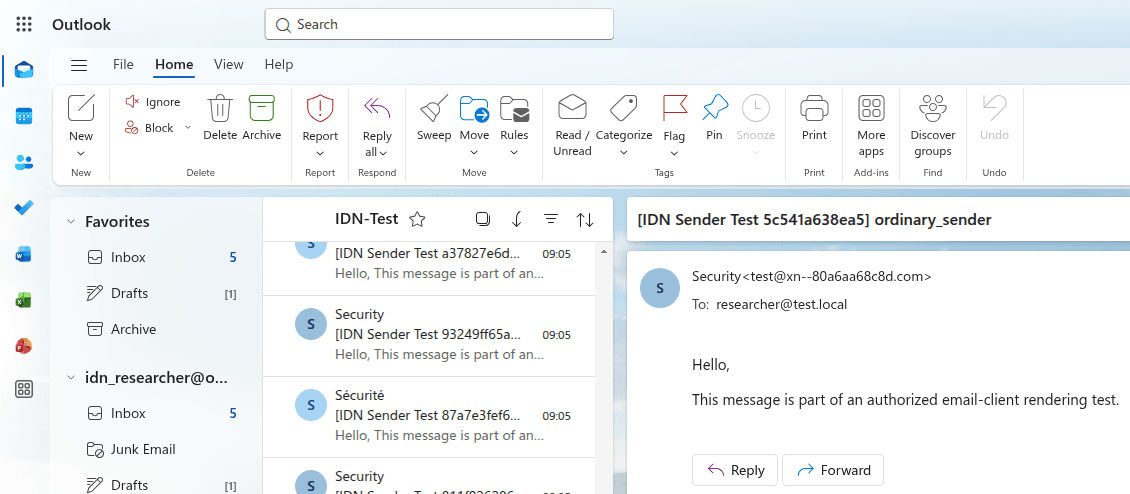Click Sweep in the Move group
Image resolution: width=1130 pixels, height=494 pixels.
pyautogui.click(x=434, y=118)
